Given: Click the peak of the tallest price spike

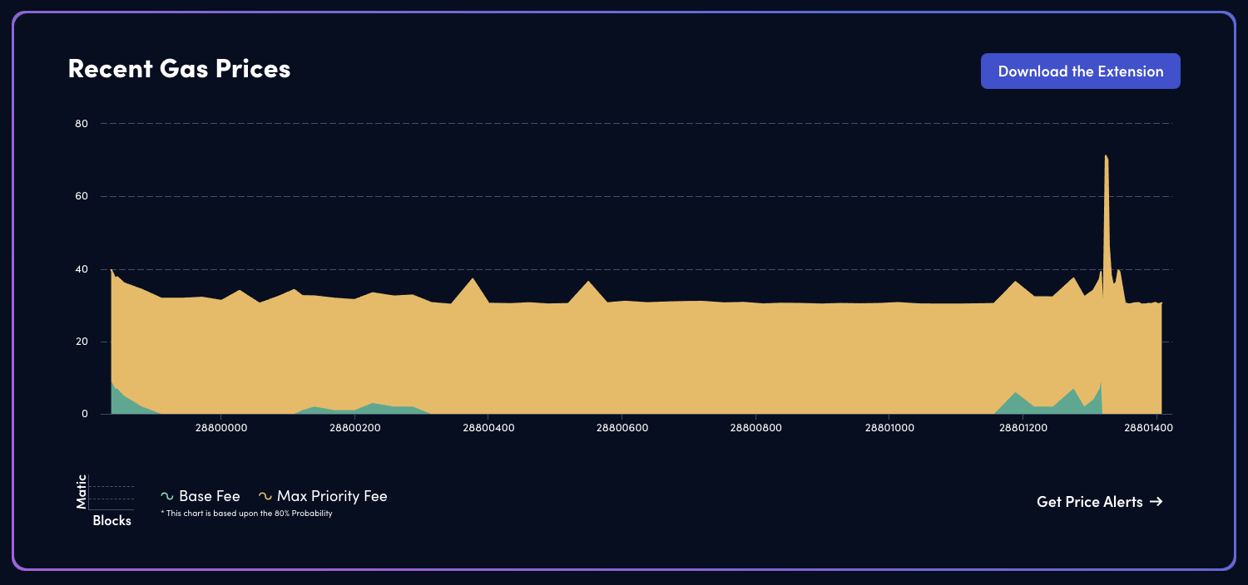Looking at the screenshot, I should (1105, 156).
